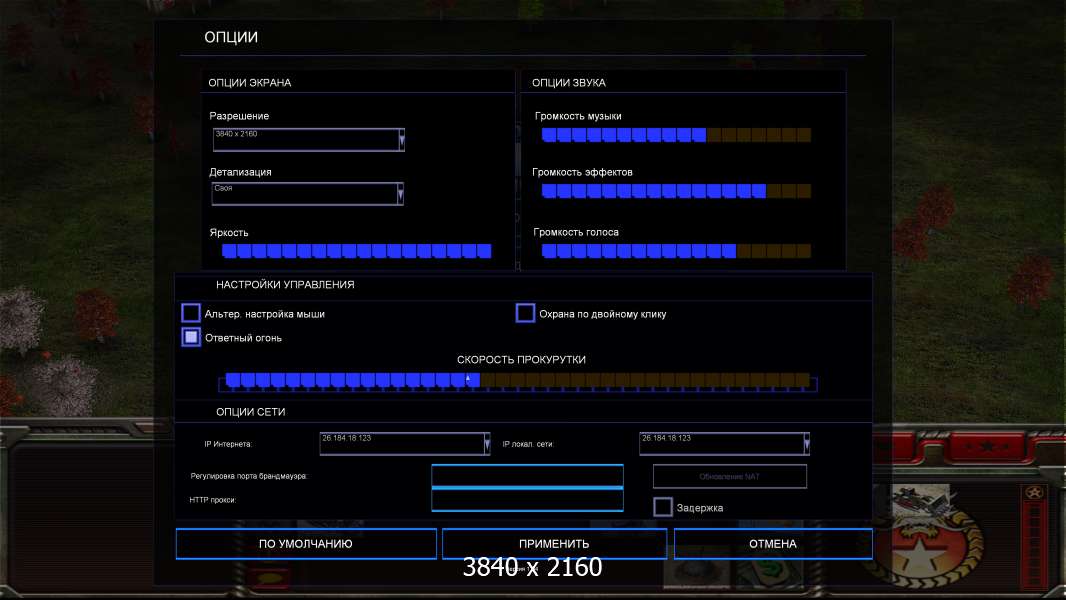1066x600 pixels.
Task: Focus the HTTP прокси input field
Action: 527,499
